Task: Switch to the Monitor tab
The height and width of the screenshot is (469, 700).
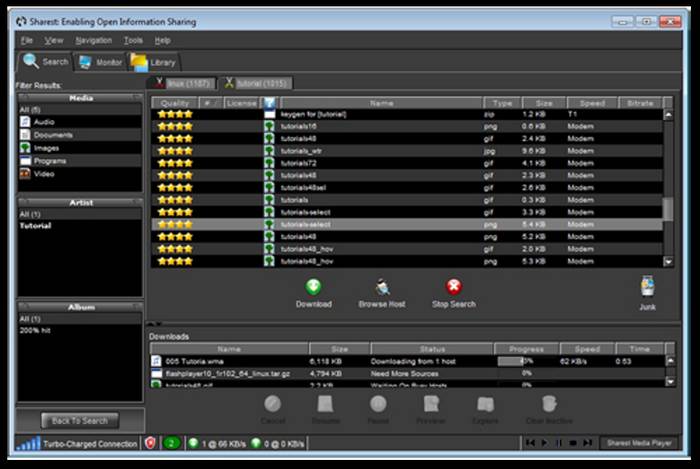Action: click(100, 62)
